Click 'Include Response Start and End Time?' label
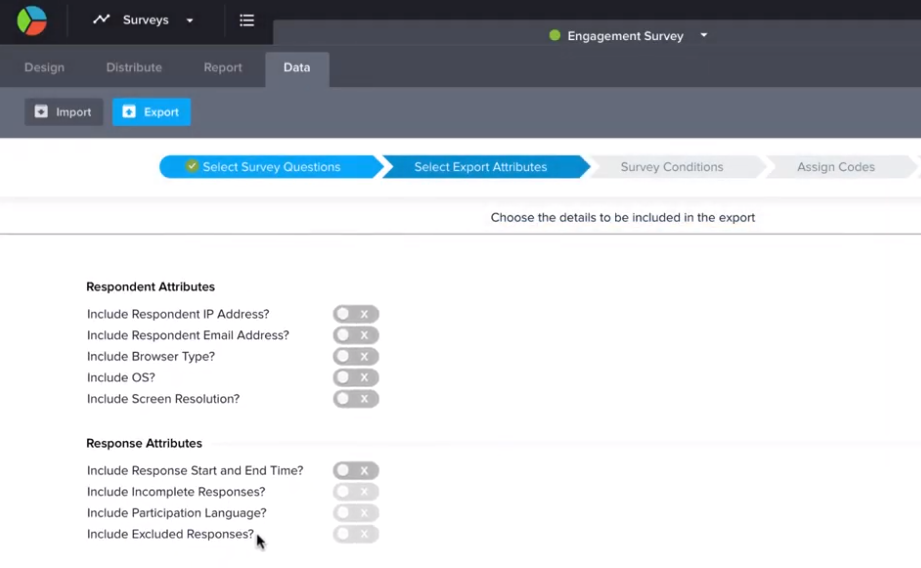 click(x=195, y=470)
